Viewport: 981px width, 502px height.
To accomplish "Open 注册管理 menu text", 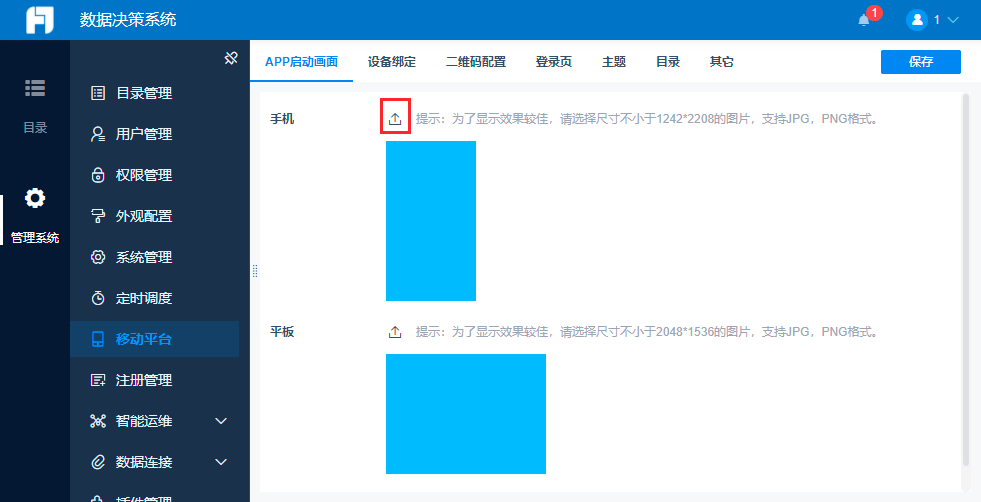I will point(144,381).
